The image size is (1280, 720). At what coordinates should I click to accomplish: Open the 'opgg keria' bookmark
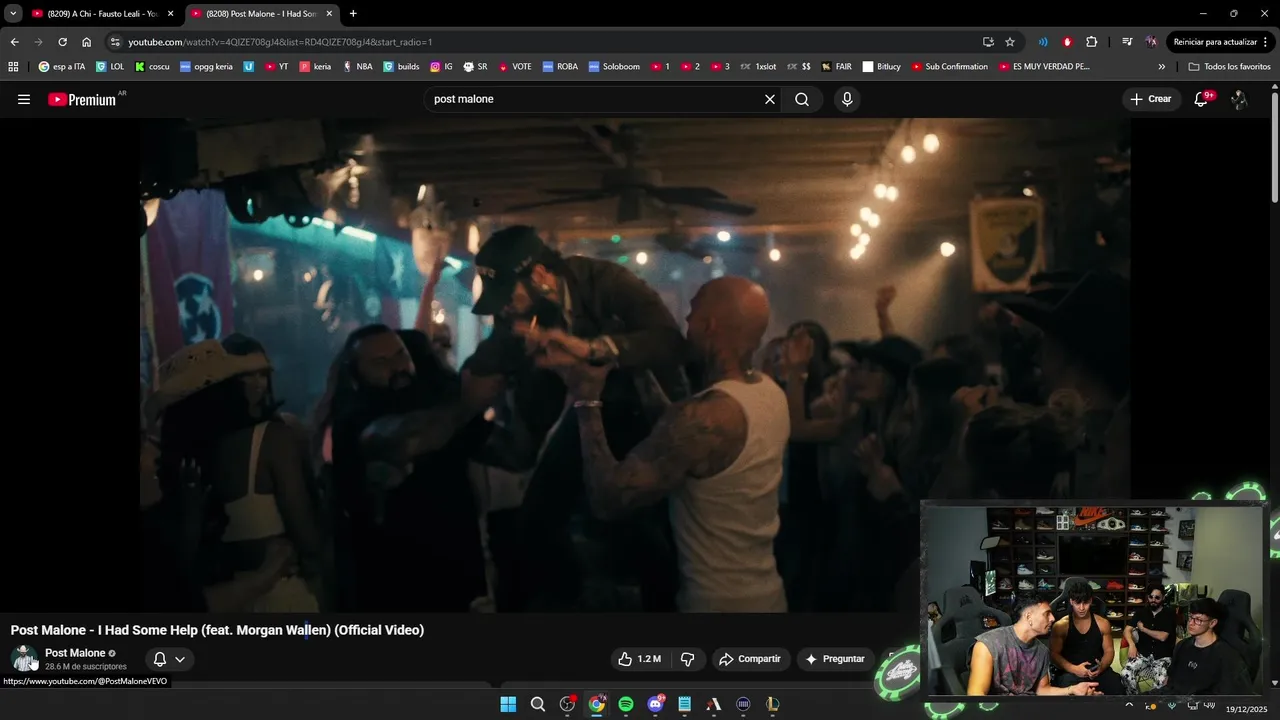207,67
